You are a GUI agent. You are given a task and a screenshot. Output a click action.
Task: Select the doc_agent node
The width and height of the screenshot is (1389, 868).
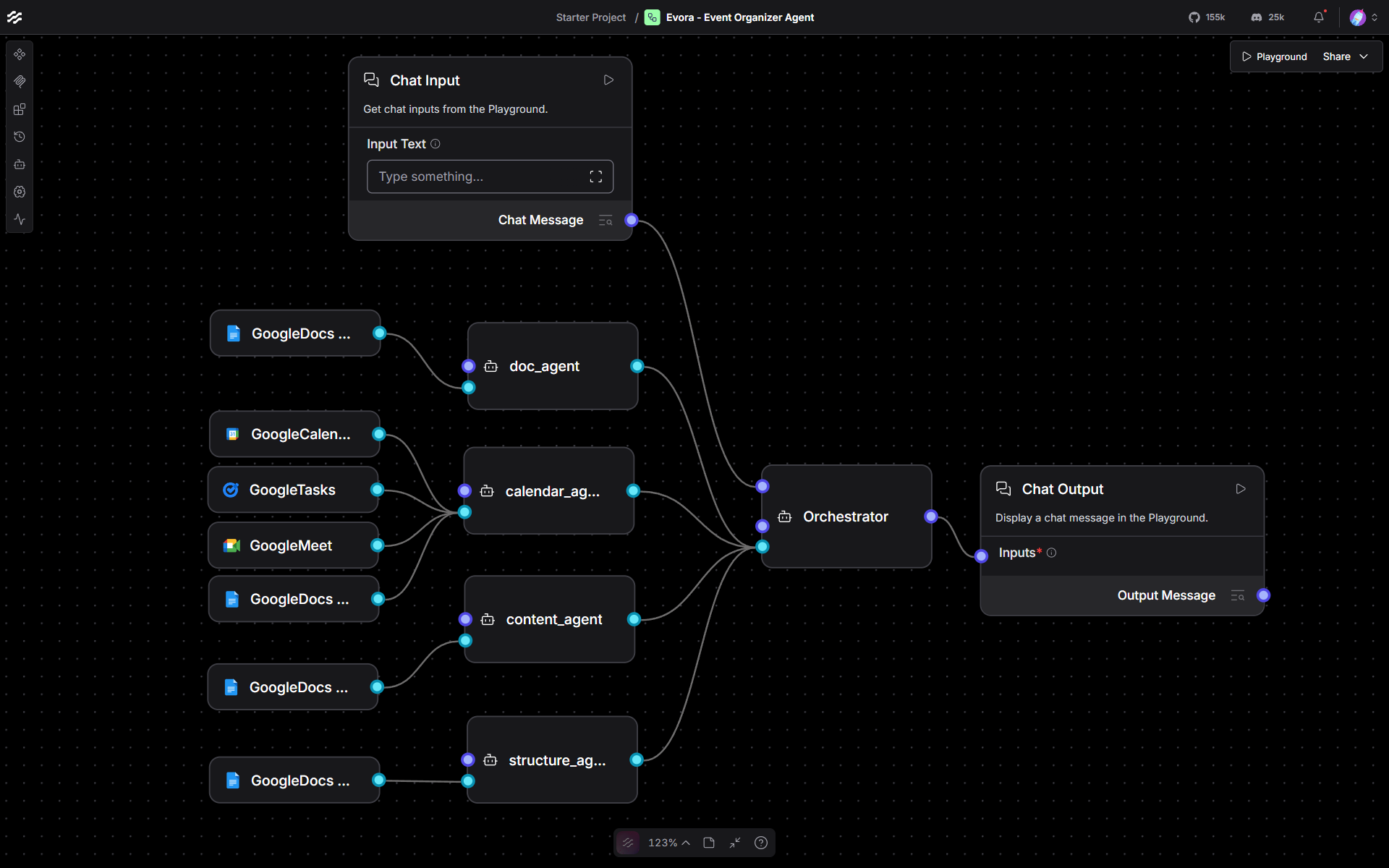(553, 366)
